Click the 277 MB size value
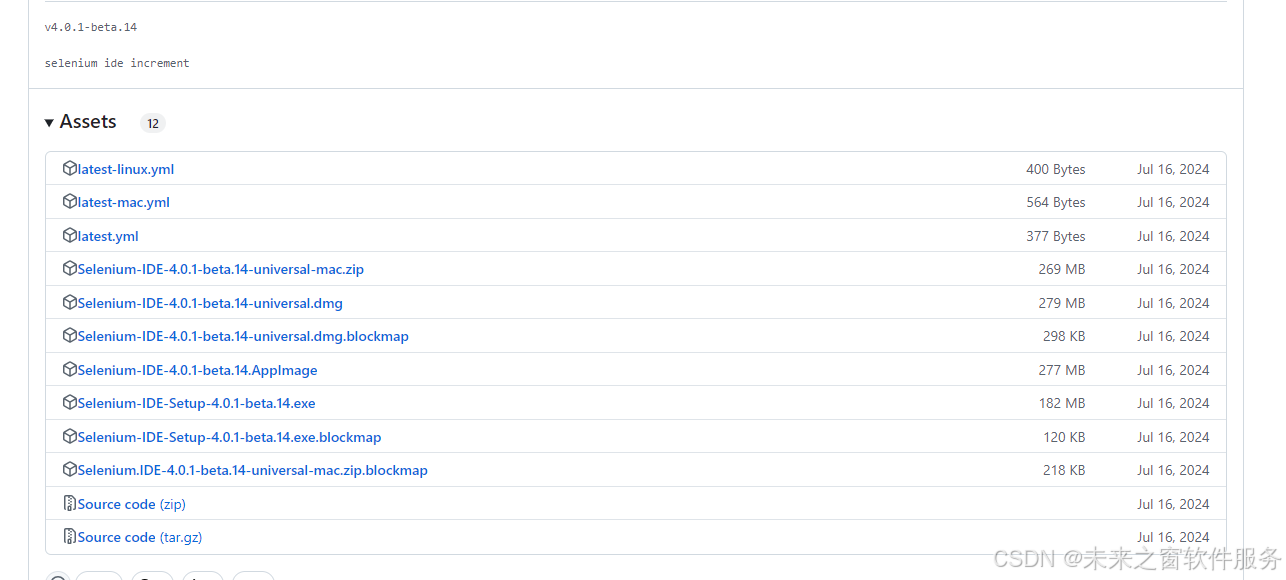Viewport: 1286px width, 580px height. [x=1062, y=370]
